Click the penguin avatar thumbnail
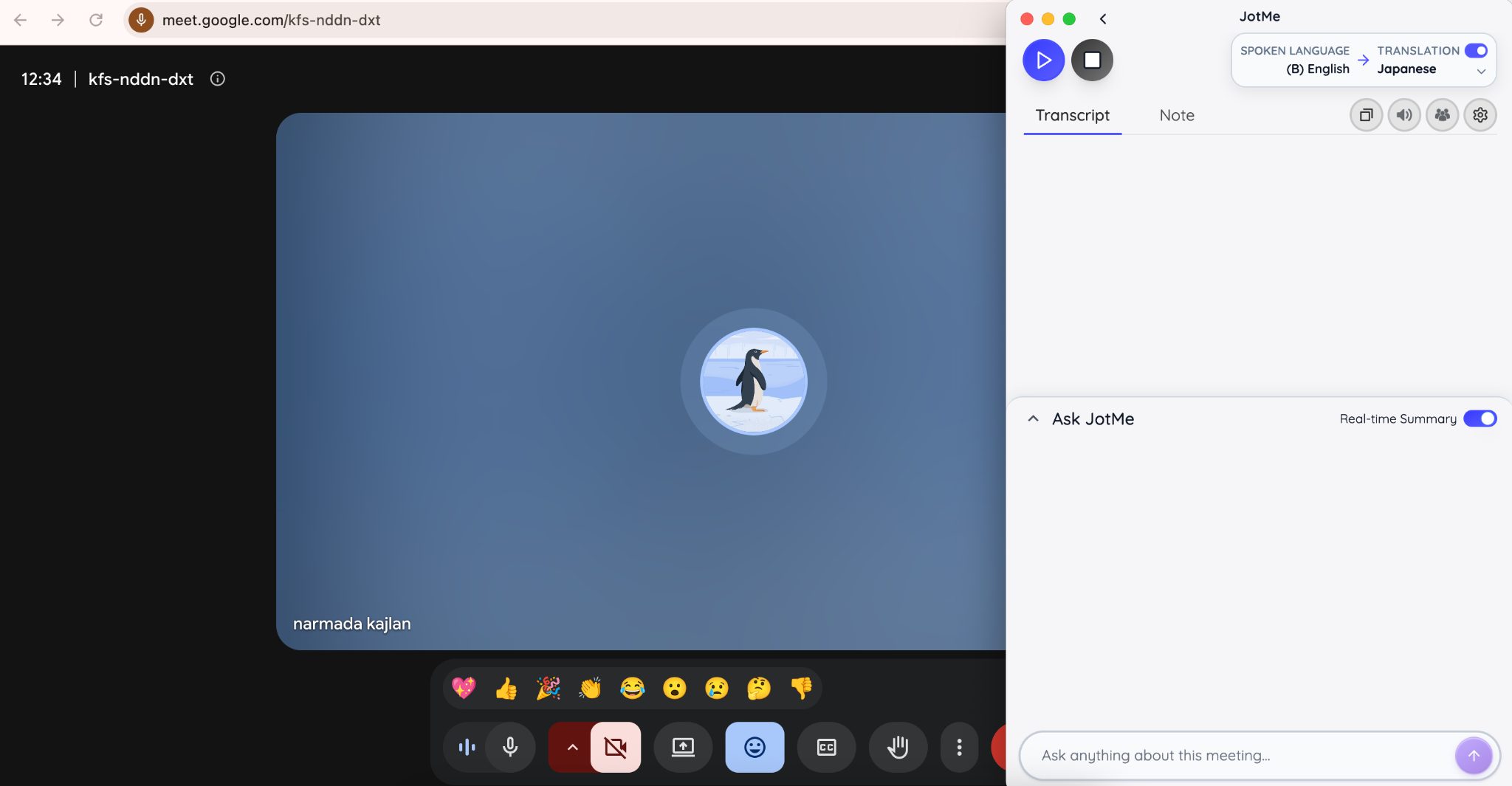 [754, 382]
